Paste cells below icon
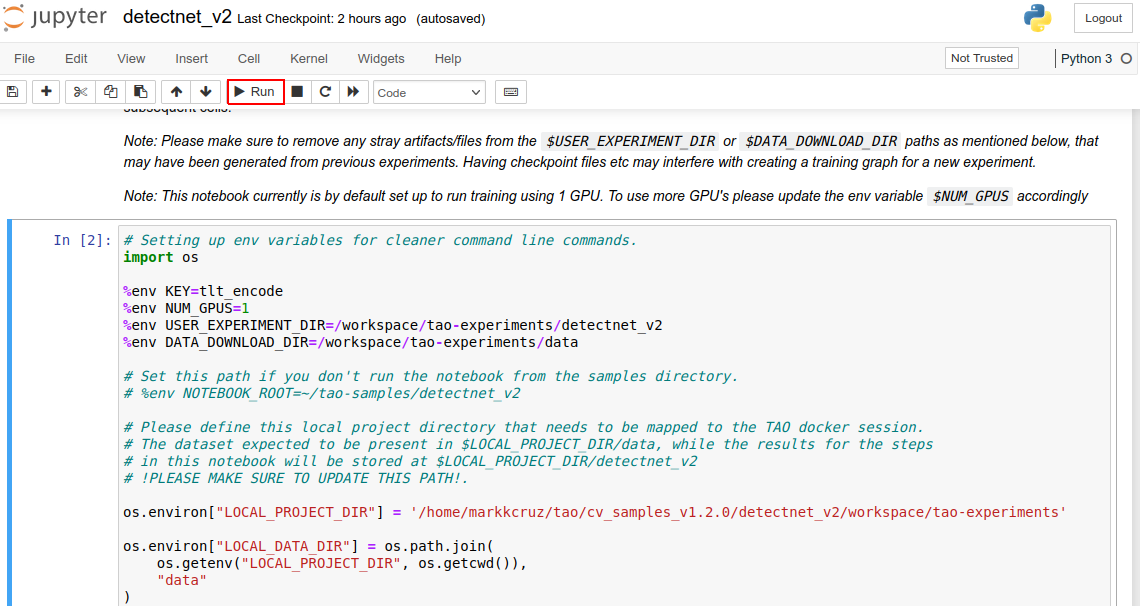 point(140,92)
